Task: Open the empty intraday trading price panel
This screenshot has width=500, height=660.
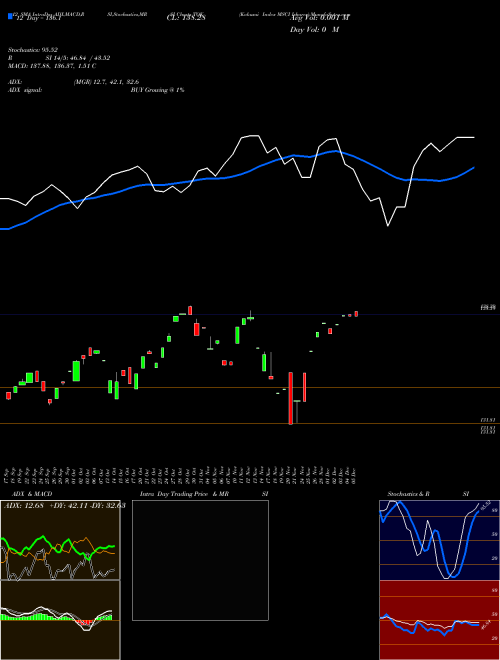Action: pos(200,560)
